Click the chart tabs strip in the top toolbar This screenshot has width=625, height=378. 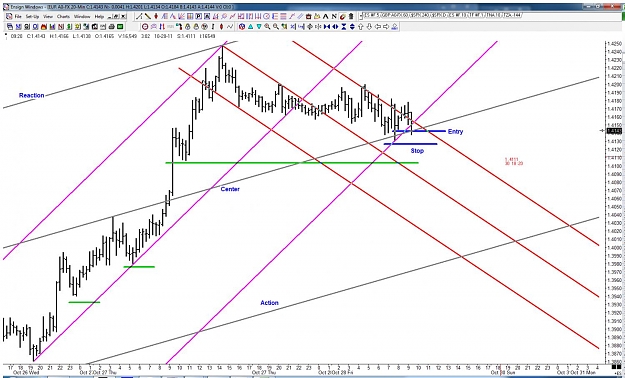441,15
